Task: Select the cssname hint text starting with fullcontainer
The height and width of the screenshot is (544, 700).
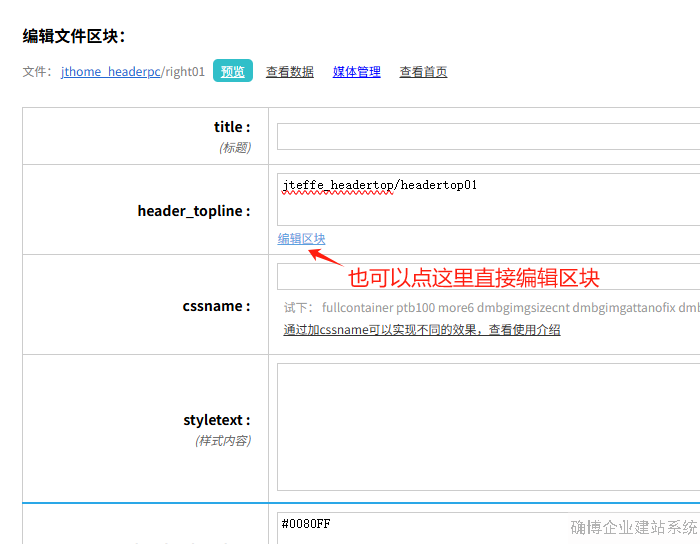Action: (x=511, y=307)
